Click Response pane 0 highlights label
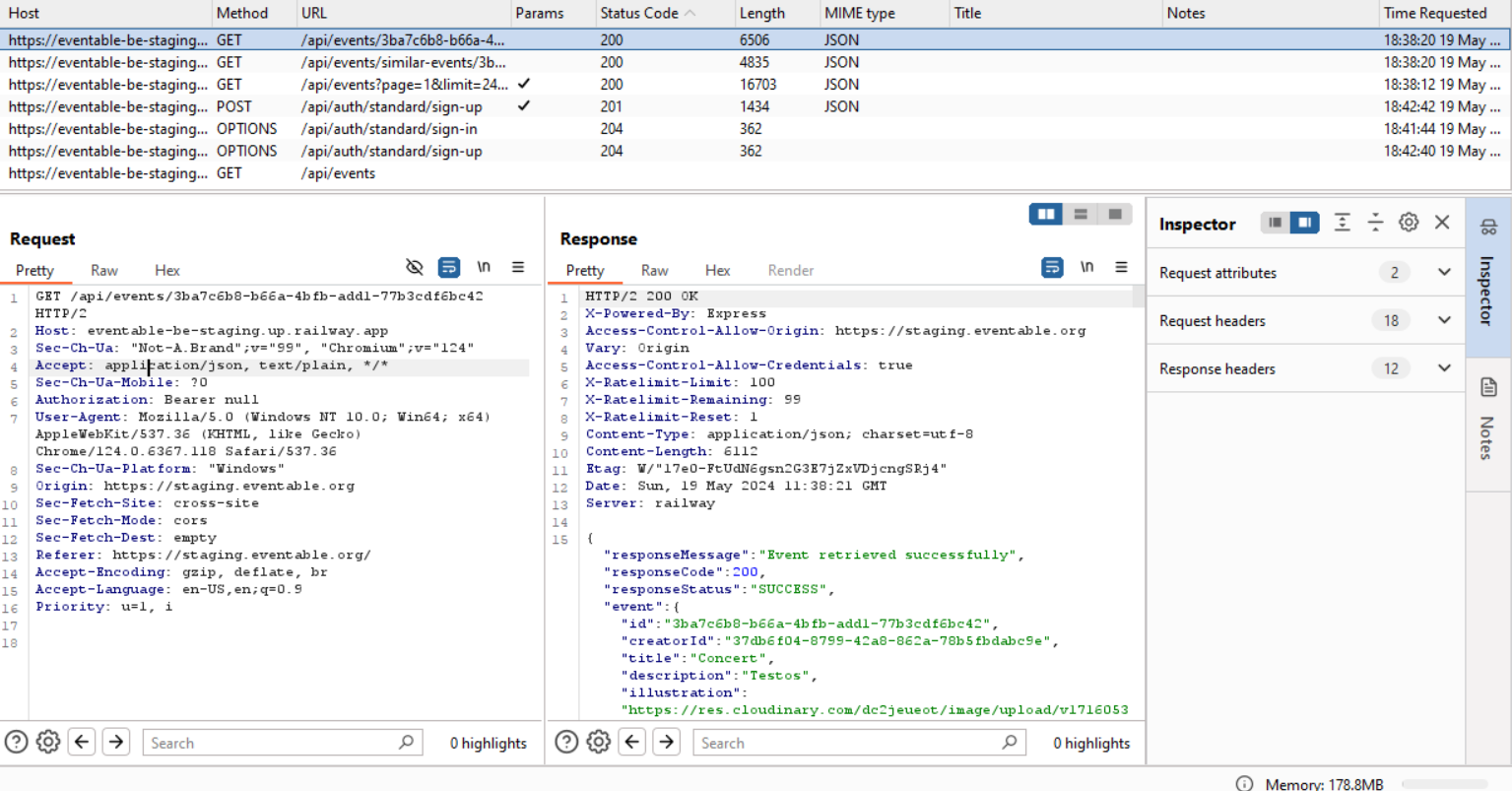This screenshot has height=791, width=1512. 1091,743
